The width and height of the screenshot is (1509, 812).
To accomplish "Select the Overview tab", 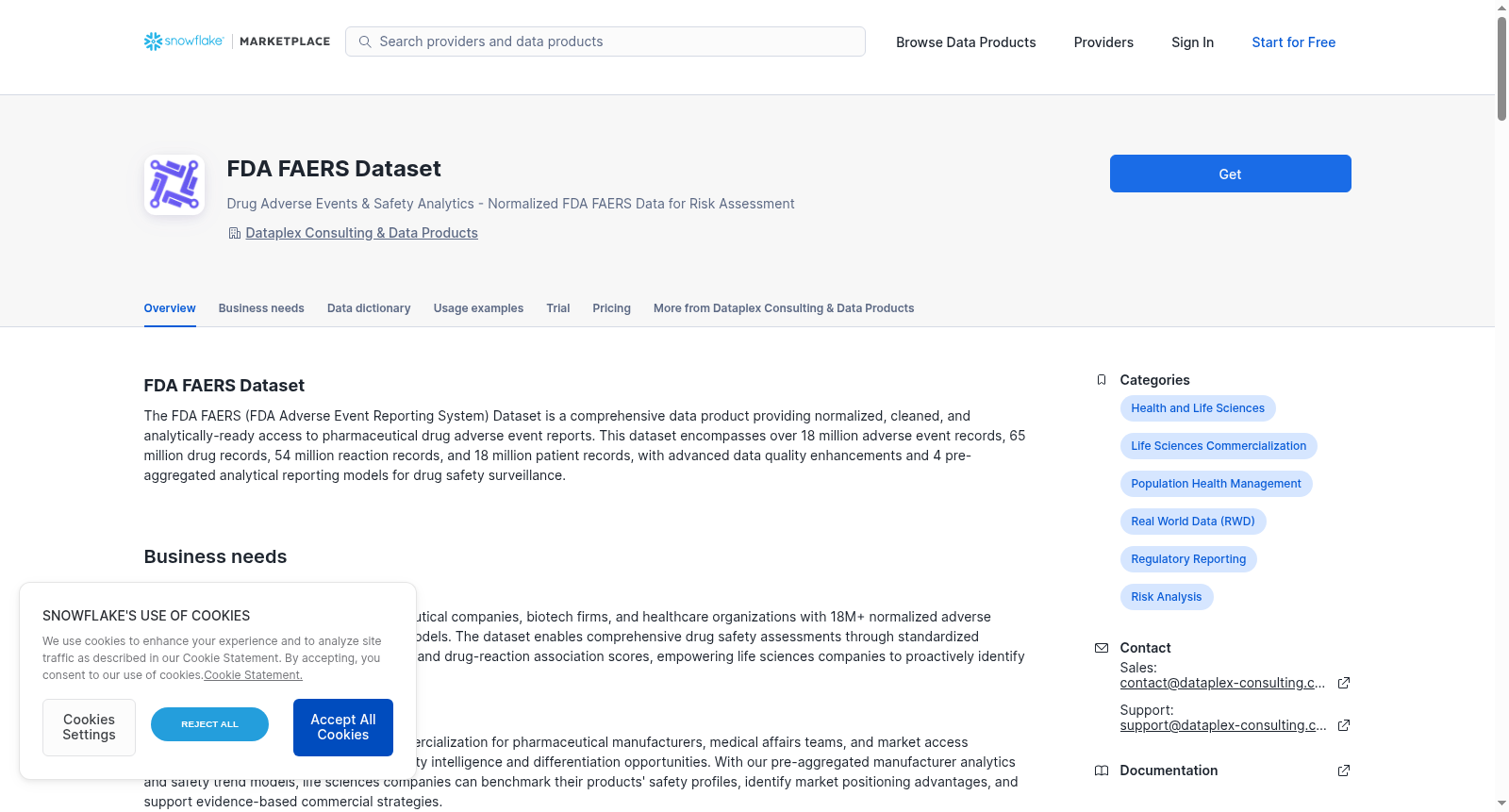I will [170, 308].
